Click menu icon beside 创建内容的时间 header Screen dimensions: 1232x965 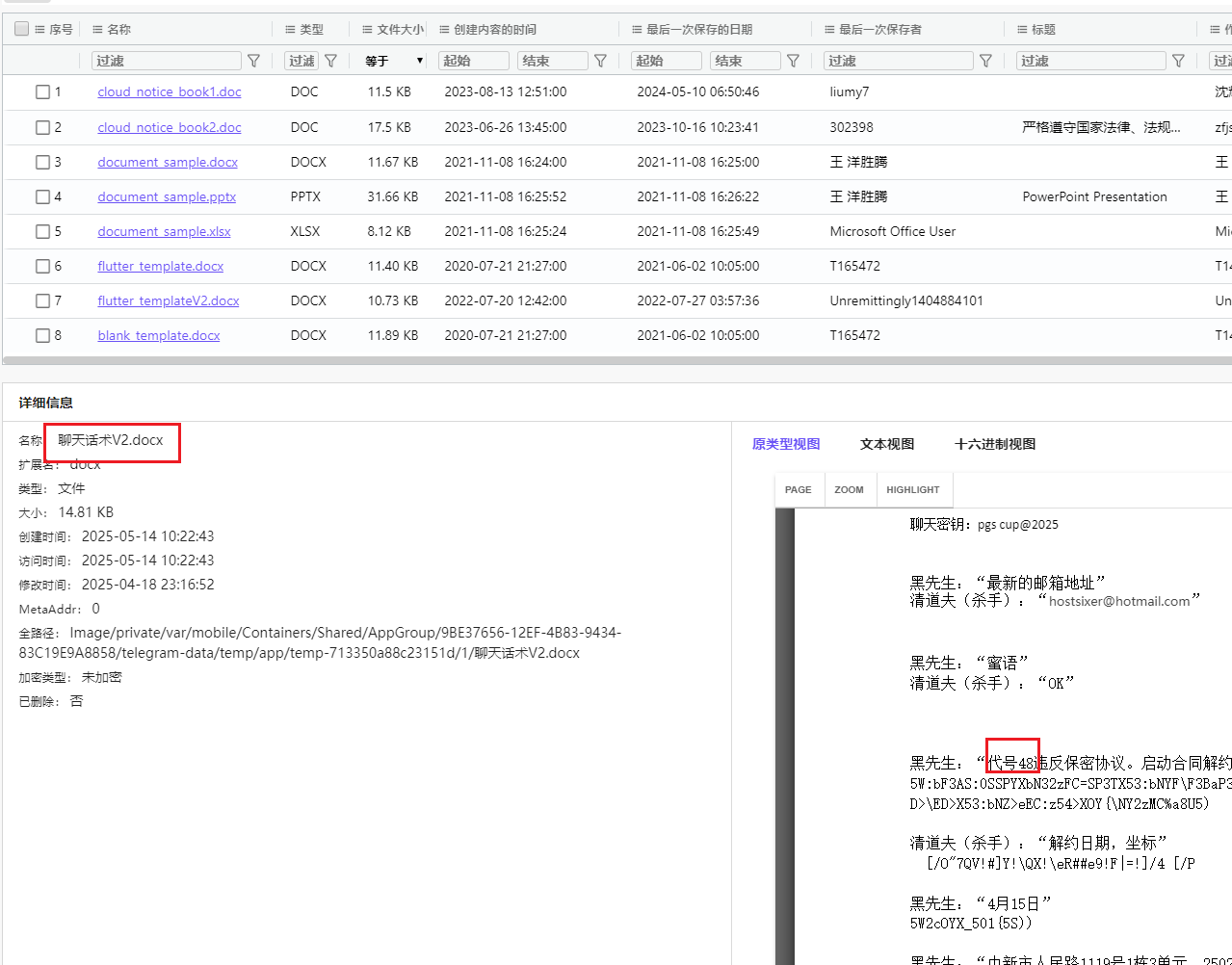click(x=444, y=30)
